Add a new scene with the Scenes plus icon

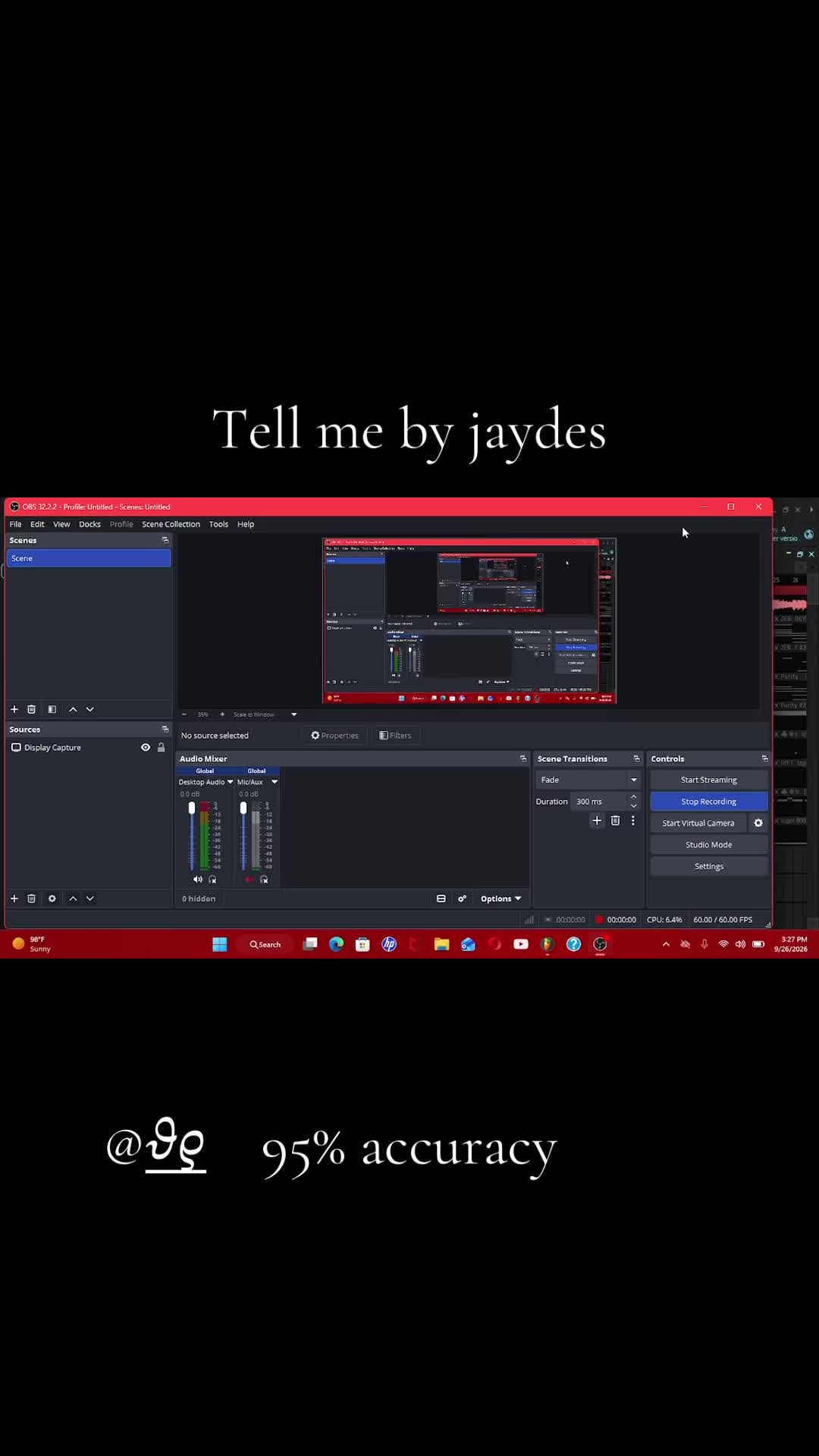tap(14, 709)
